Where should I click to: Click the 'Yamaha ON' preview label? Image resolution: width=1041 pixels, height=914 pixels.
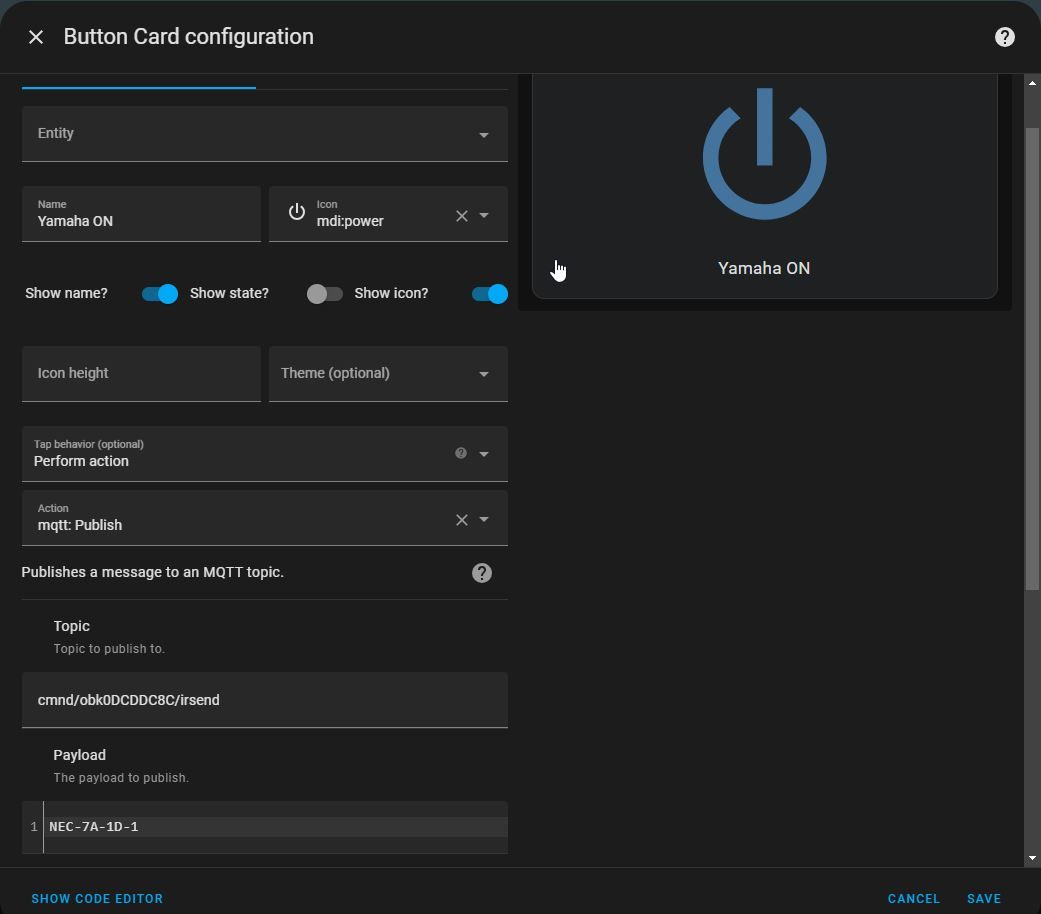tap(764, 268)
